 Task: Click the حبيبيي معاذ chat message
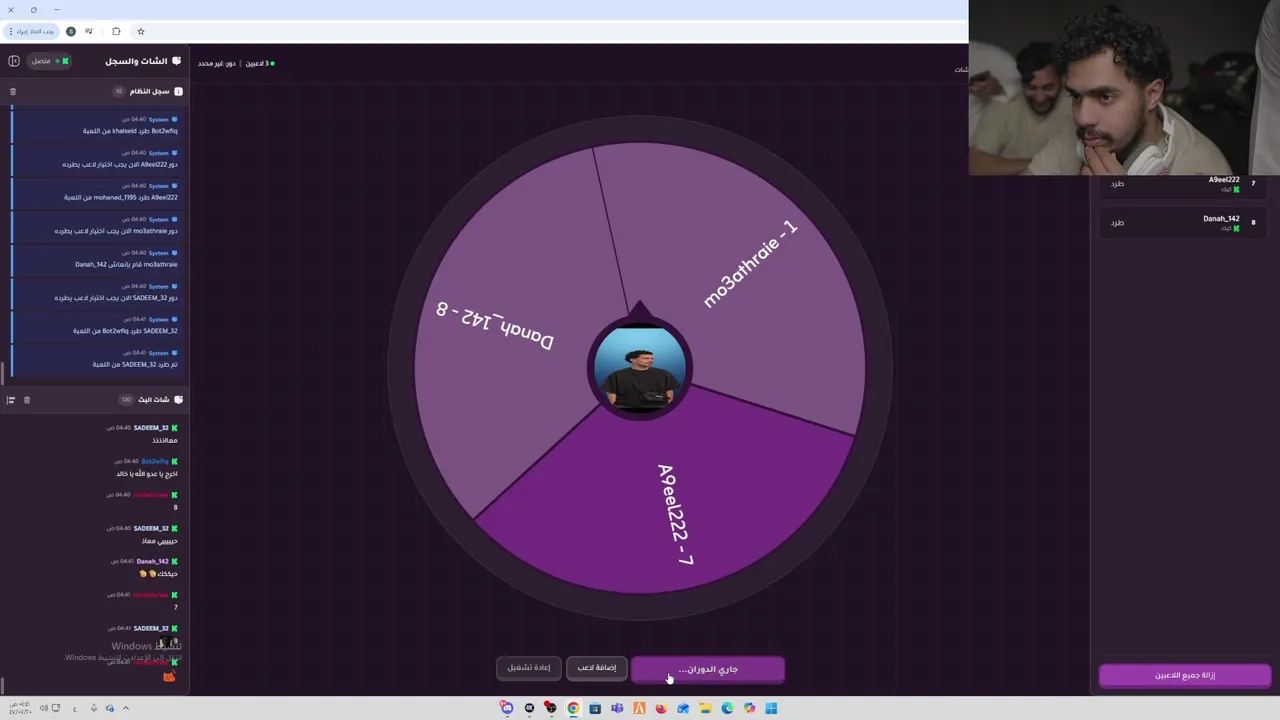159,541
